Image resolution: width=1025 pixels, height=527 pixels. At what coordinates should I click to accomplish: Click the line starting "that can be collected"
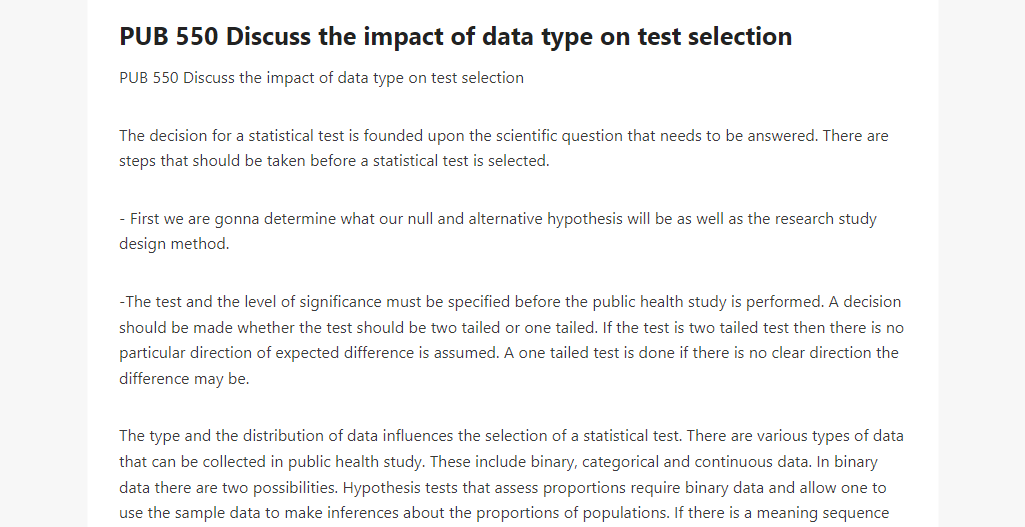click(x=498, y=462)
